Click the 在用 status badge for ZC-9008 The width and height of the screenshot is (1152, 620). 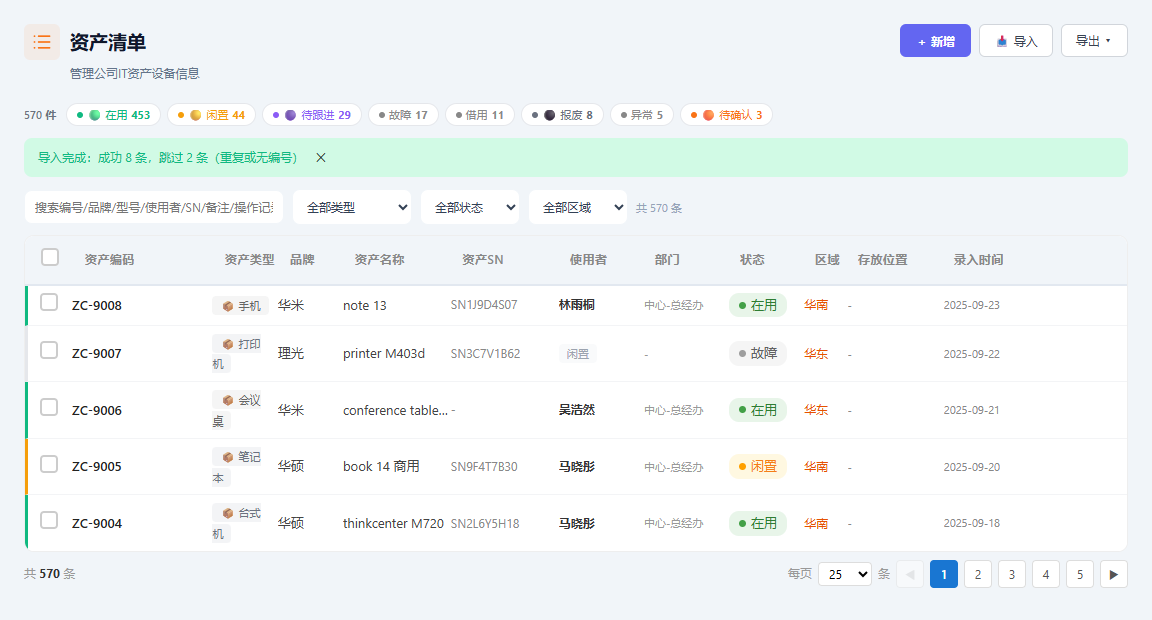pyautogui.click(x=757, y=305)
